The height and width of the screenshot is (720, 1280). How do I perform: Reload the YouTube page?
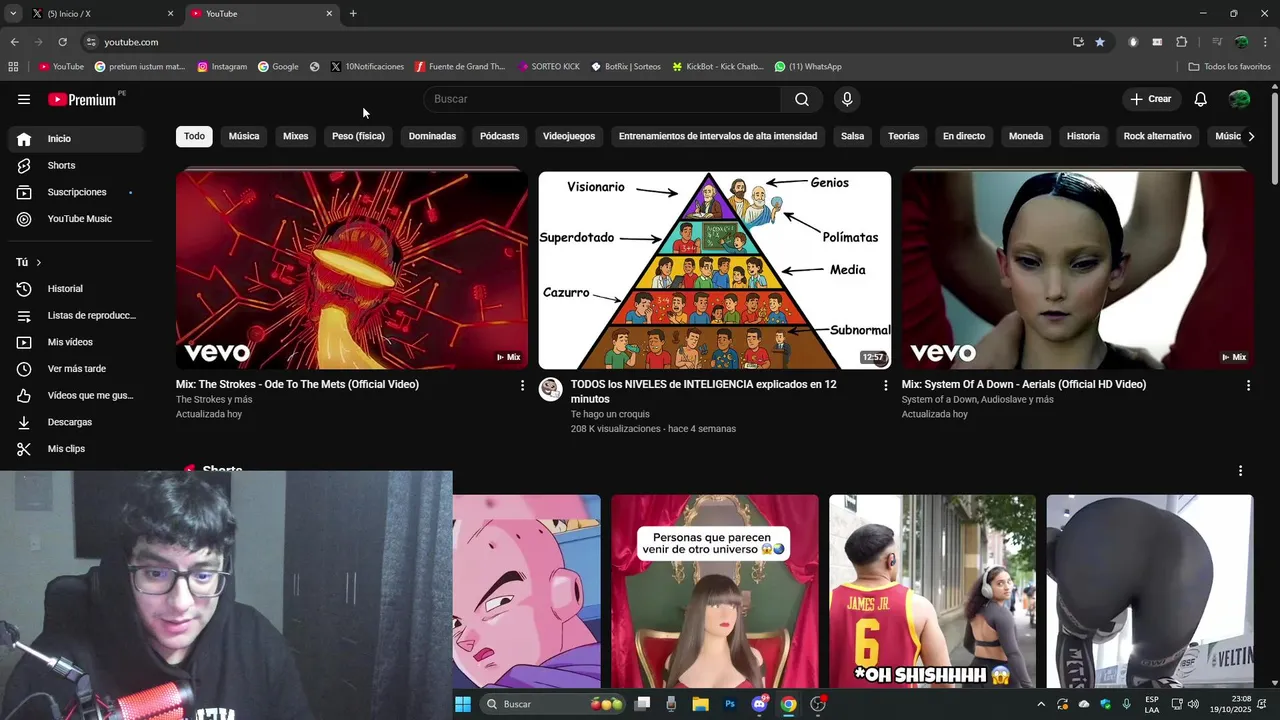[62, 42]
